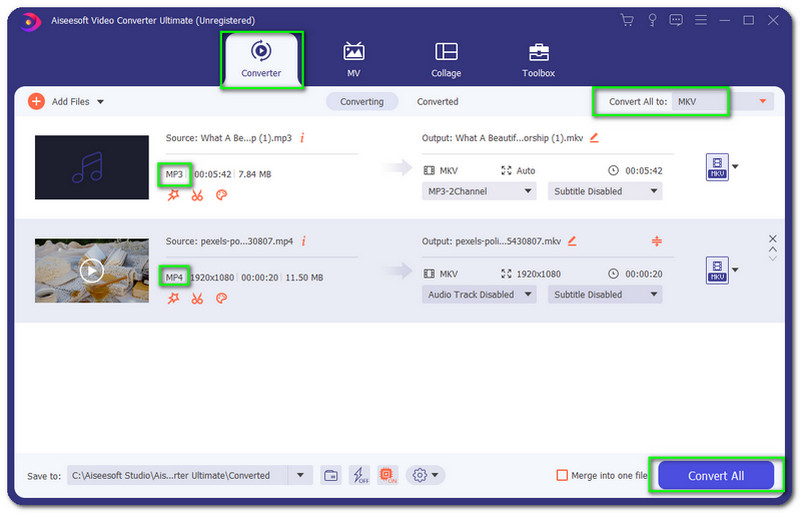Viewport: 800px width, 513px height.
Task: Switch to the MV tab
Action: (x=354, y=60)
